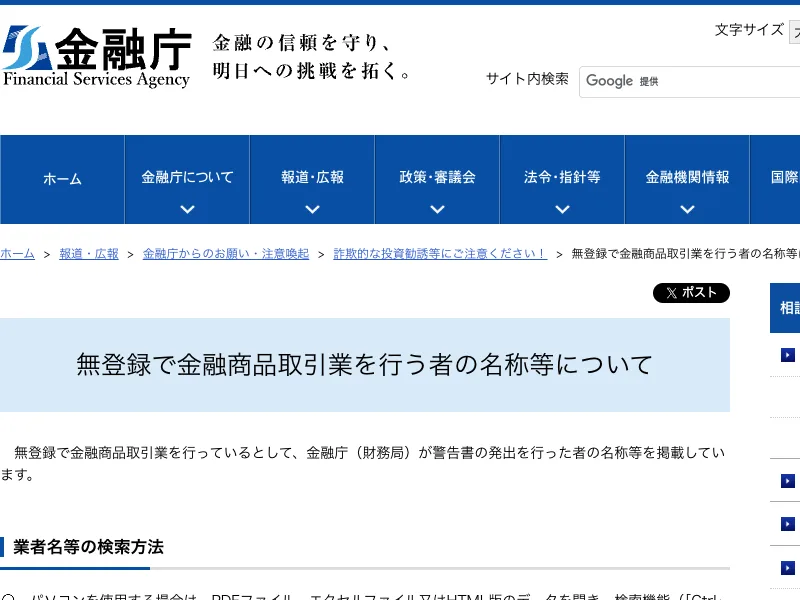Expand chevron under 法令・指針等
Viewport: 800px width, 600px height.
562,209
